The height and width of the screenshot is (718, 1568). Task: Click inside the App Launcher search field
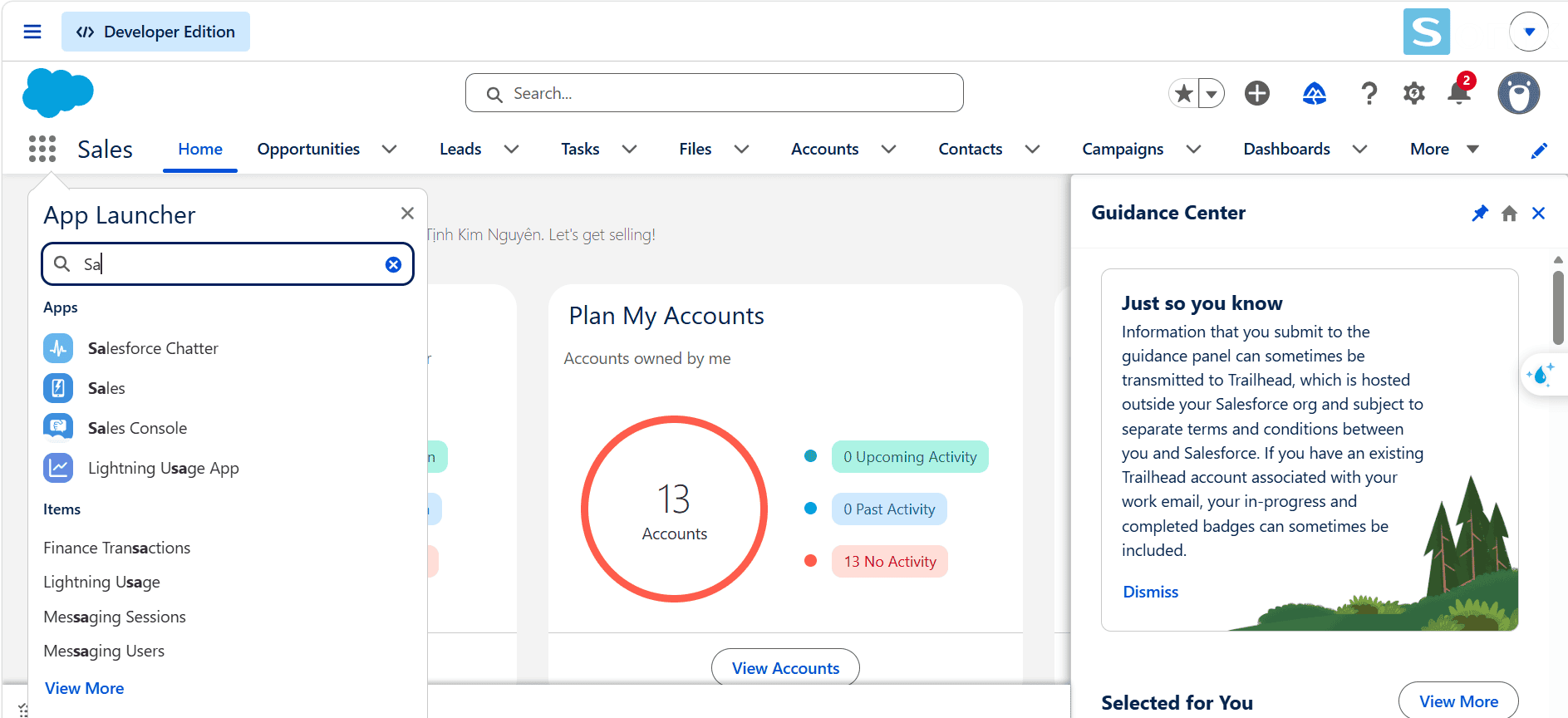point(228,264)
